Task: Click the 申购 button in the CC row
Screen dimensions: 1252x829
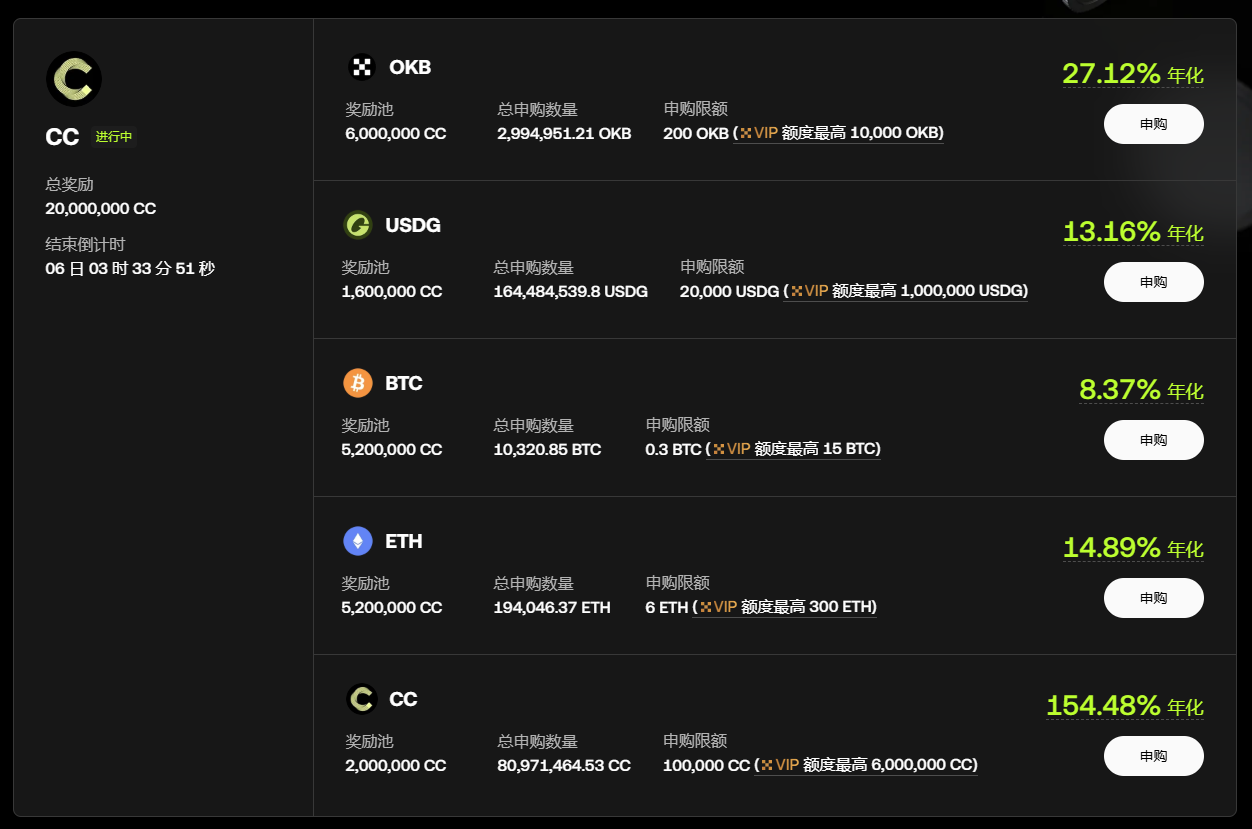Action: pos(1153,756)
